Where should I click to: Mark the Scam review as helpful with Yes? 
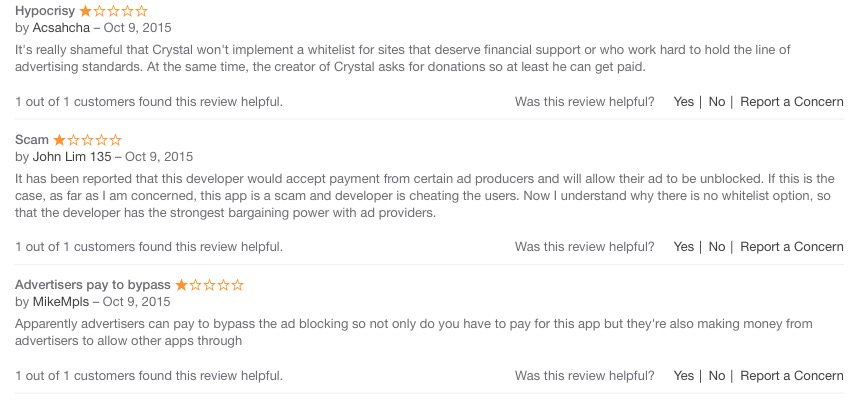684,247
